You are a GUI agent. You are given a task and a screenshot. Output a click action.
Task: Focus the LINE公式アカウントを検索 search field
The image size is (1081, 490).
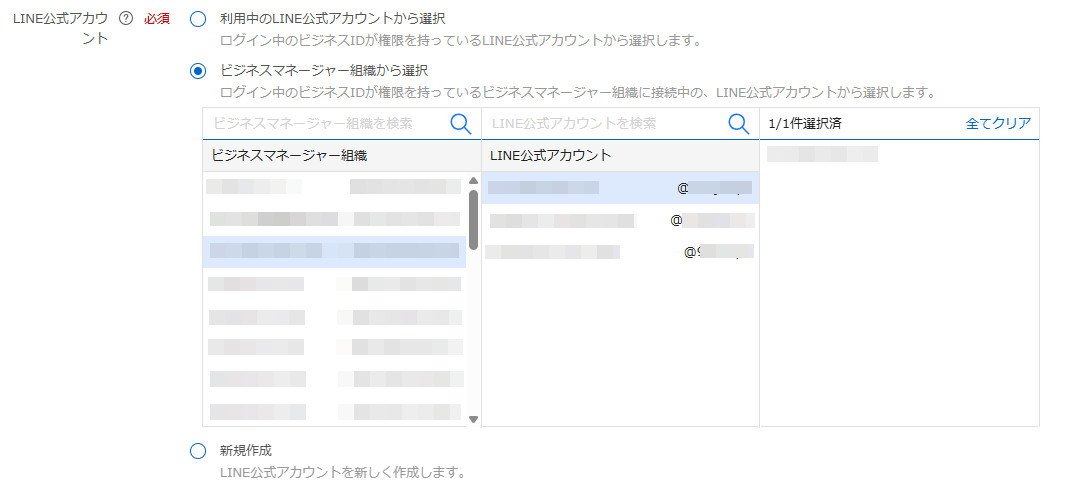pyautogui.click(x=604, y=123)
